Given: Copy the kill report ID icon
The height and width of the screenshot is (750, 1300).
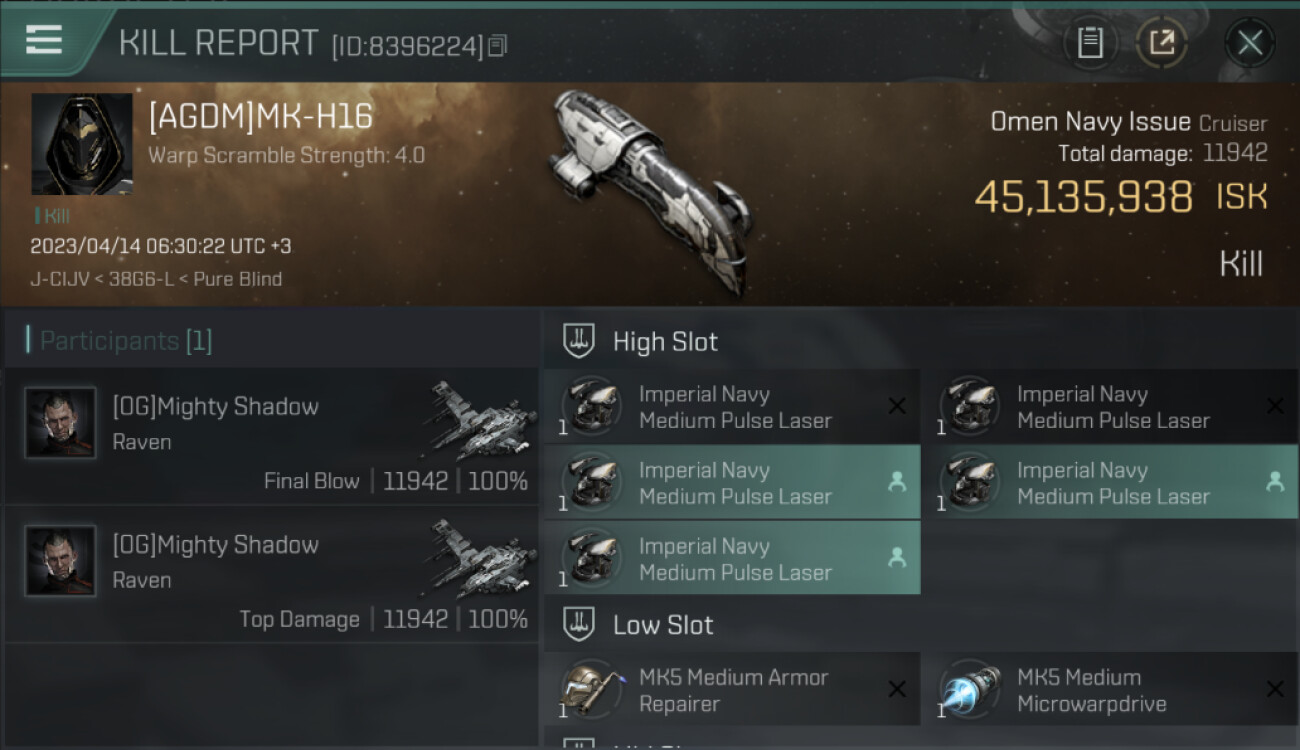Looking at the screenshot, I should coord(498,45).
